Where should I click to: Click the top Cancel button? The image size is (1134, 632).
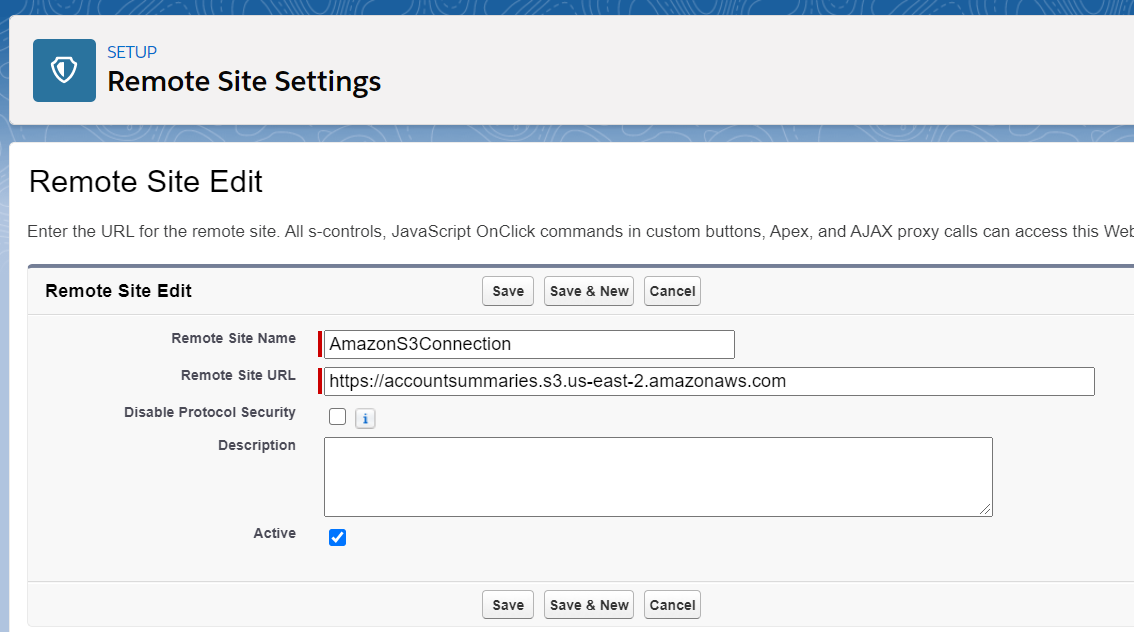[672, 291]
